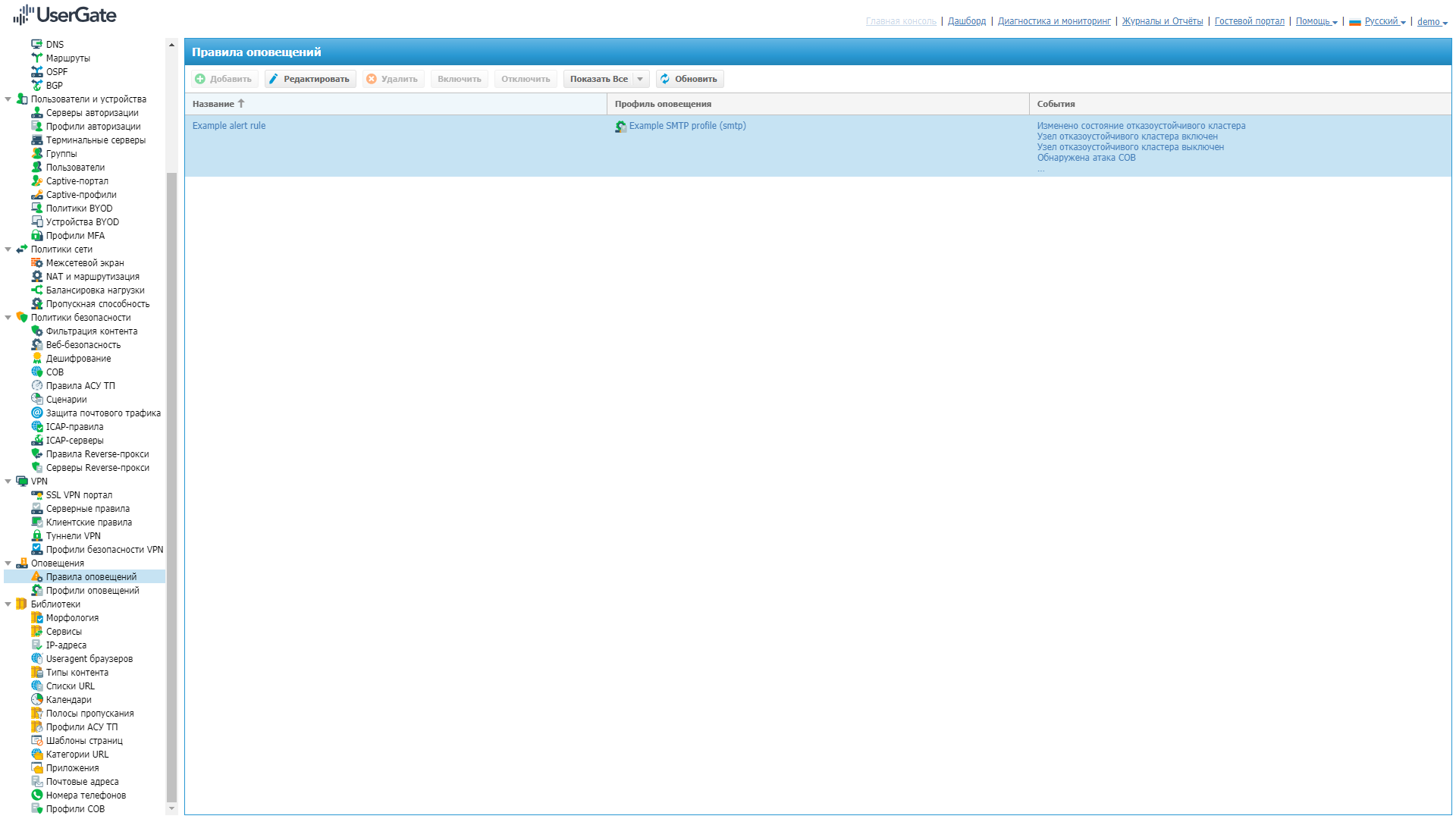This screenshot has height=819, width=1456.
Task: Click the Edit pencil icon in toolbar
Action: (274, 79)
